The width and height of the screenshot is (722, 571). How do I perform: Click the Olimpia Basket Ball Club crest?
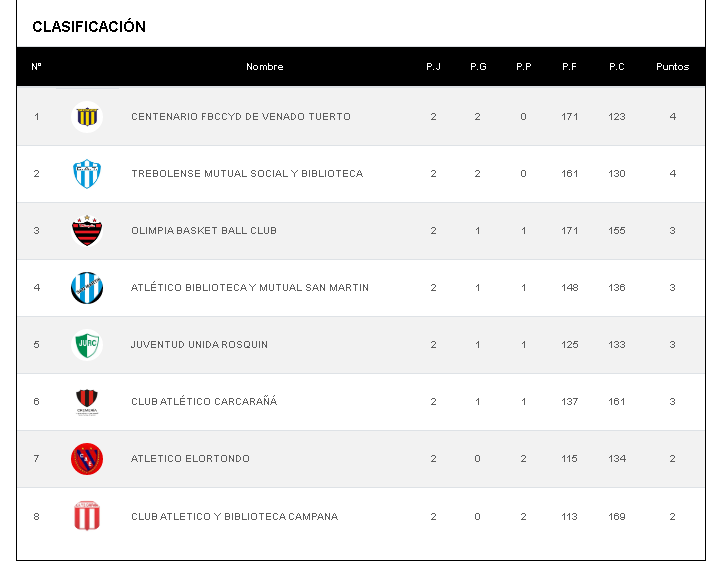click(x=87, y=231)
